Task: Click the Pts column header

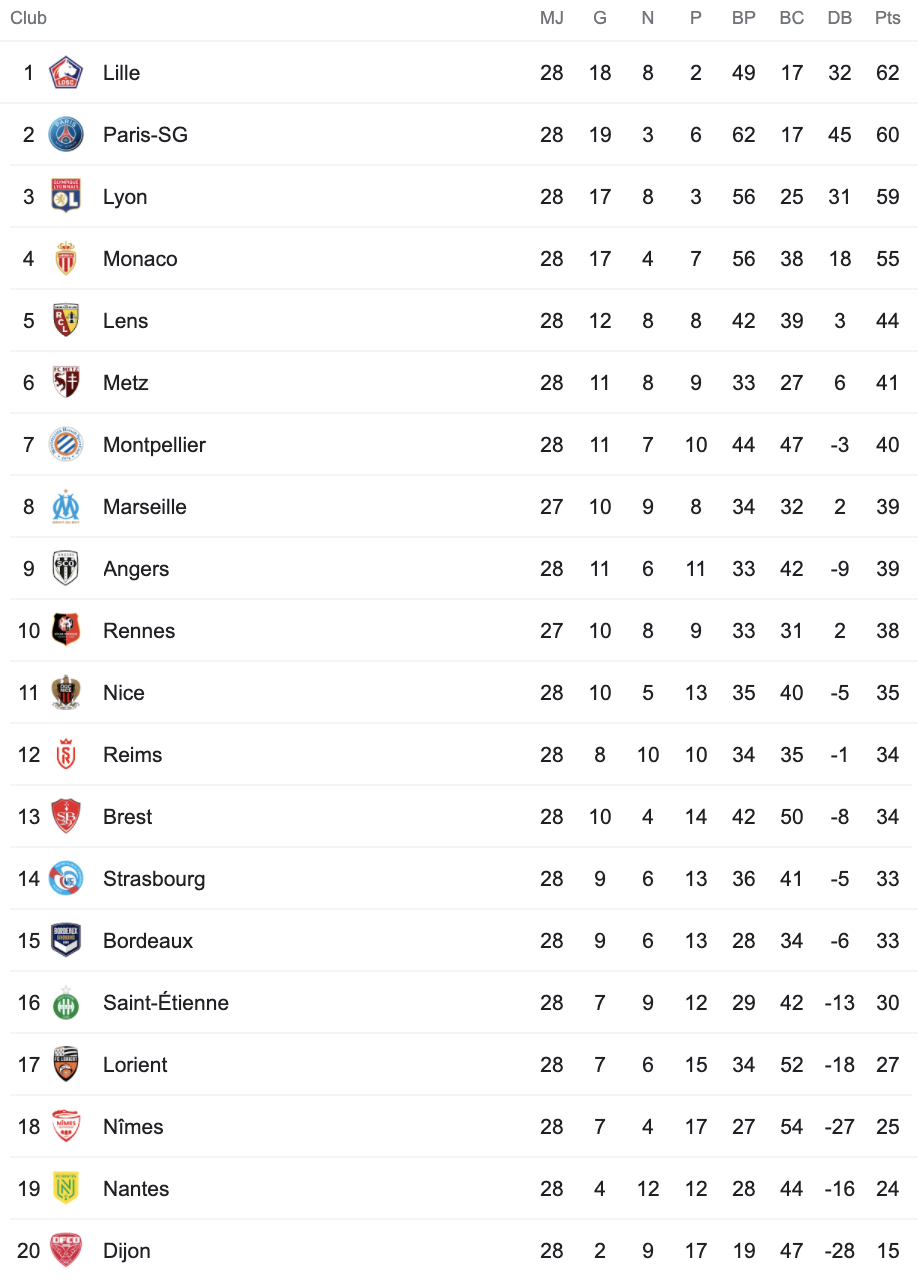Action: [888, 18]
